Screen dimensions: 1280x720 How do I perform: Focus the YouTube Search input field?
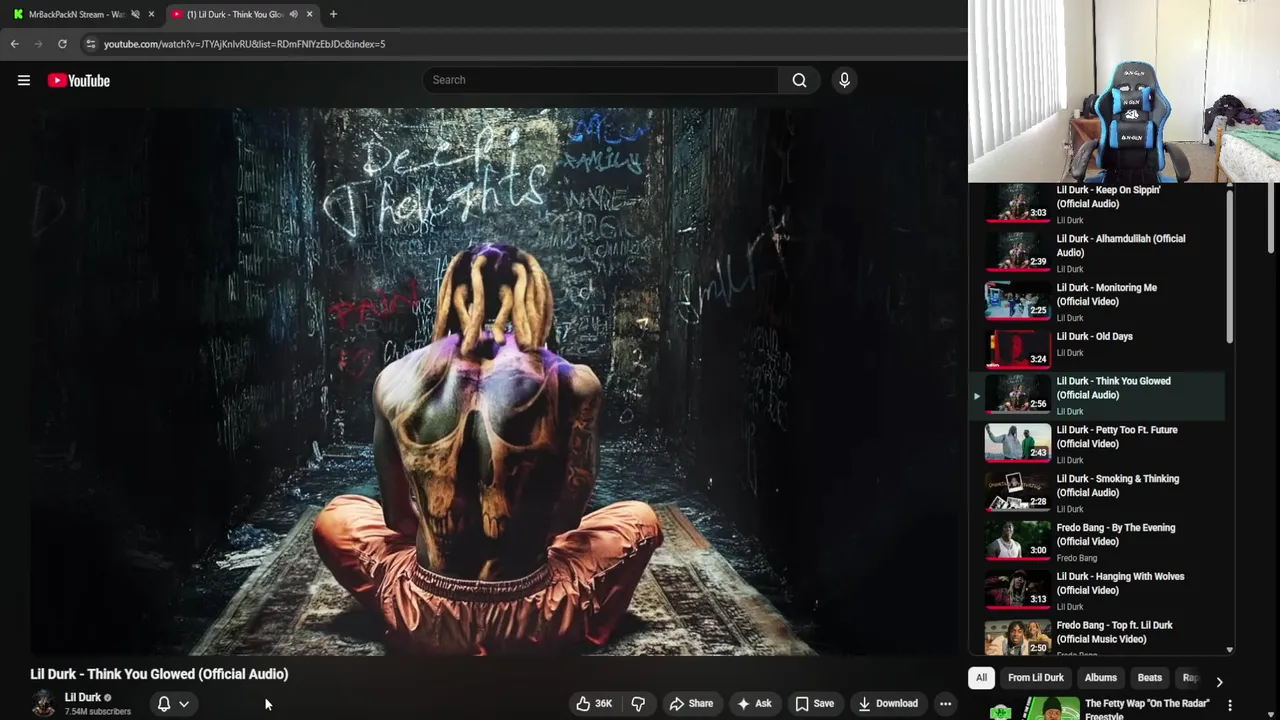point(600,80)
